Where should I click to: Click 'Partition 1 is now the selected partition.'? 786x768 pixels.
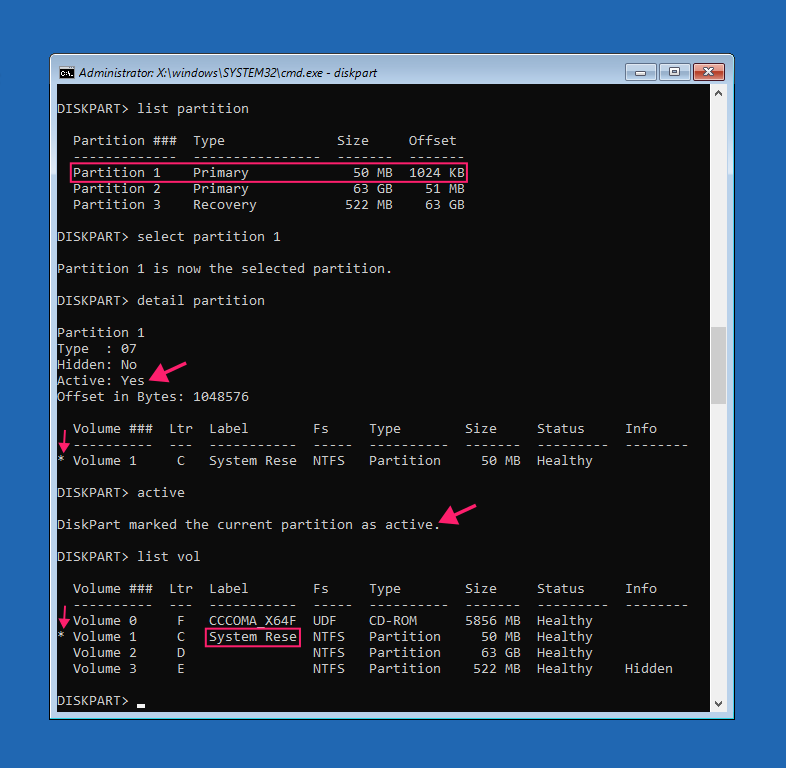coord(225,269)
